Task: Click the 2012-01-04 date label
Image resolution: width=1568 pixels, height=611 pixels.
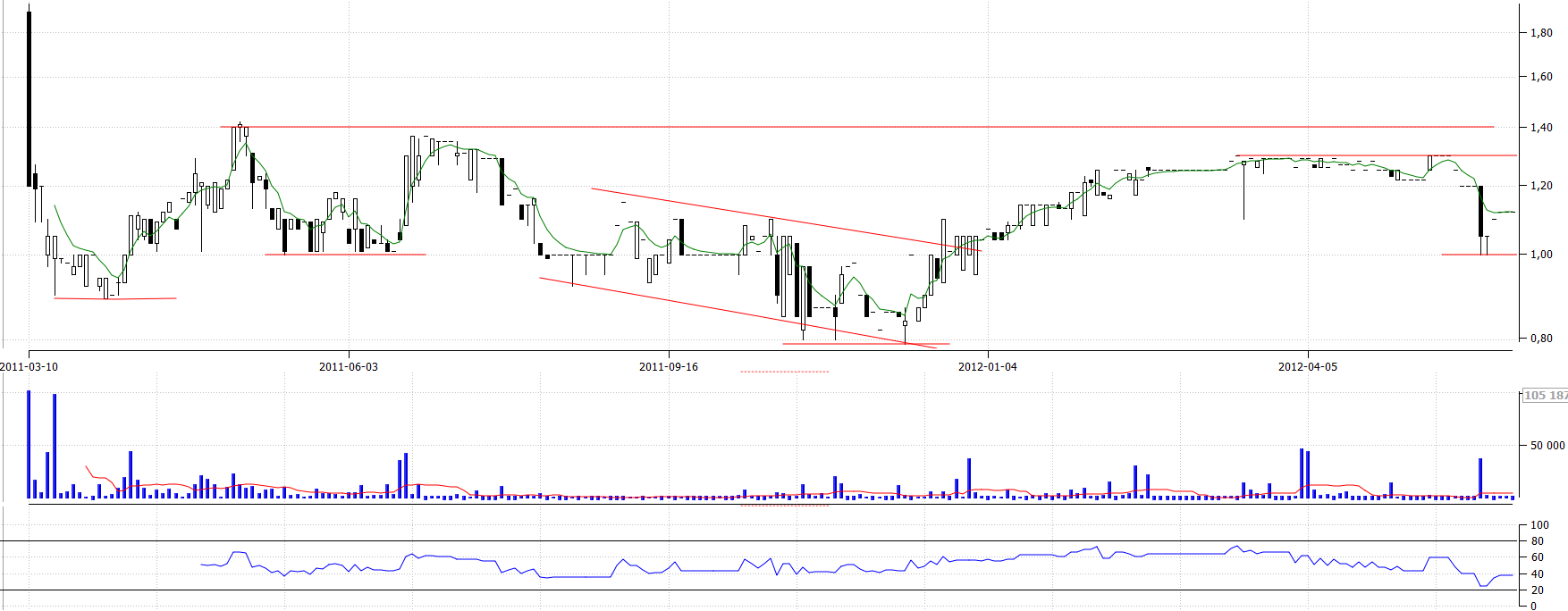Action: click(x=988, y=367)
